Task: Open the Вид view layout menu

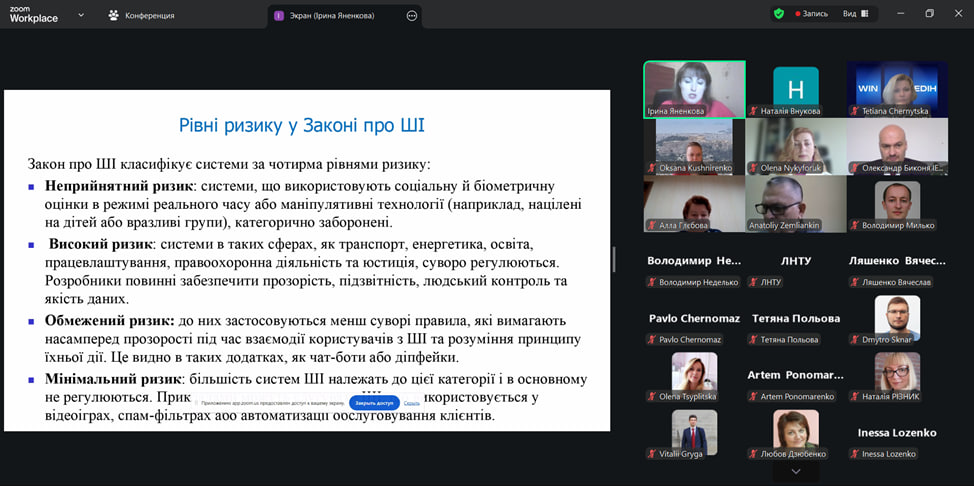Action: tap(854, 14)
